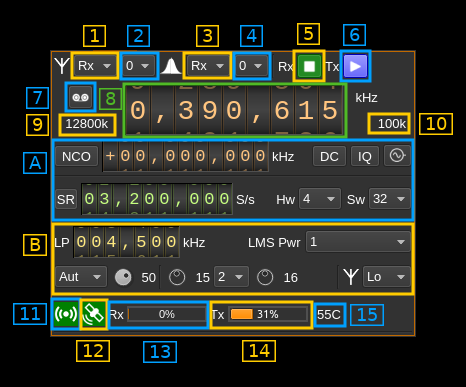The image size is (466, 387).
Task: Click the spectrum bell-curve icon
Action: [x=171, y=66]
